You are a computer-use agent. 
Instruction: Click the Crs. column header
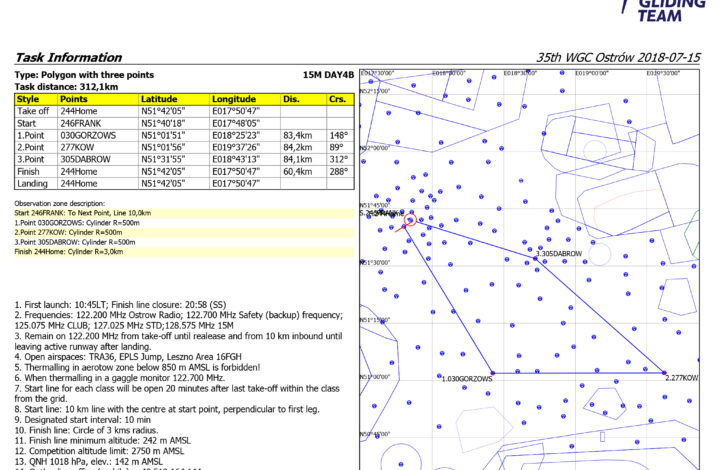336,100
